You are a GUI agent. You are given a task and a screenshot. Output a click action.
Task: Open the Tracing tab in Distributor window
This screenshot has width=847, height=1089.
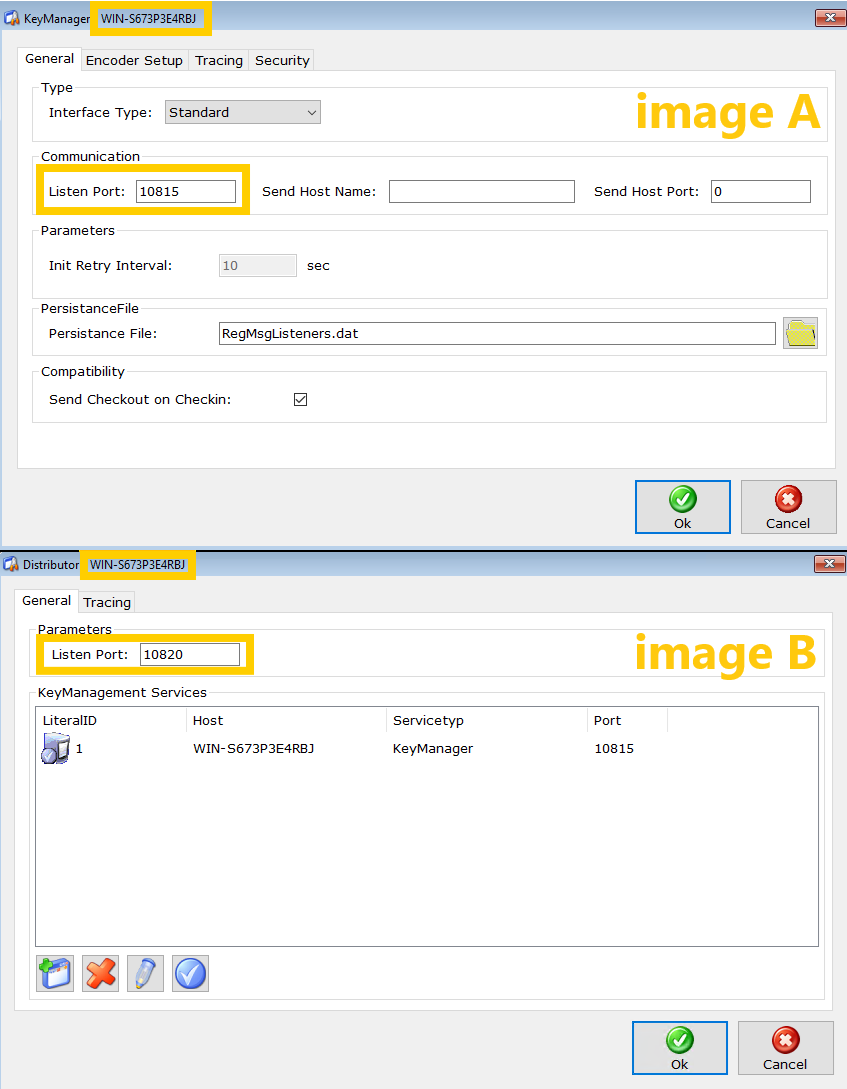coord(107,602)
